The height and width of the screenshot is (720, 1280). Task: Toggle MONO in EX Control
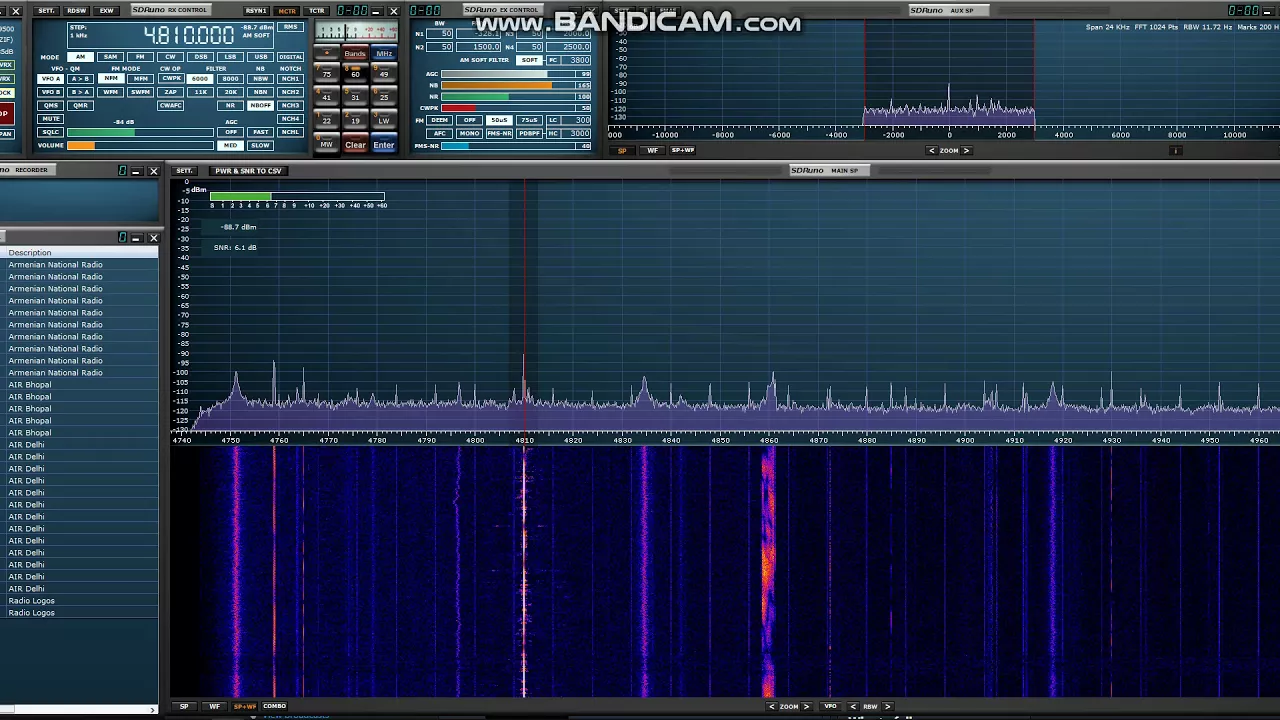(x=469, y=133)
